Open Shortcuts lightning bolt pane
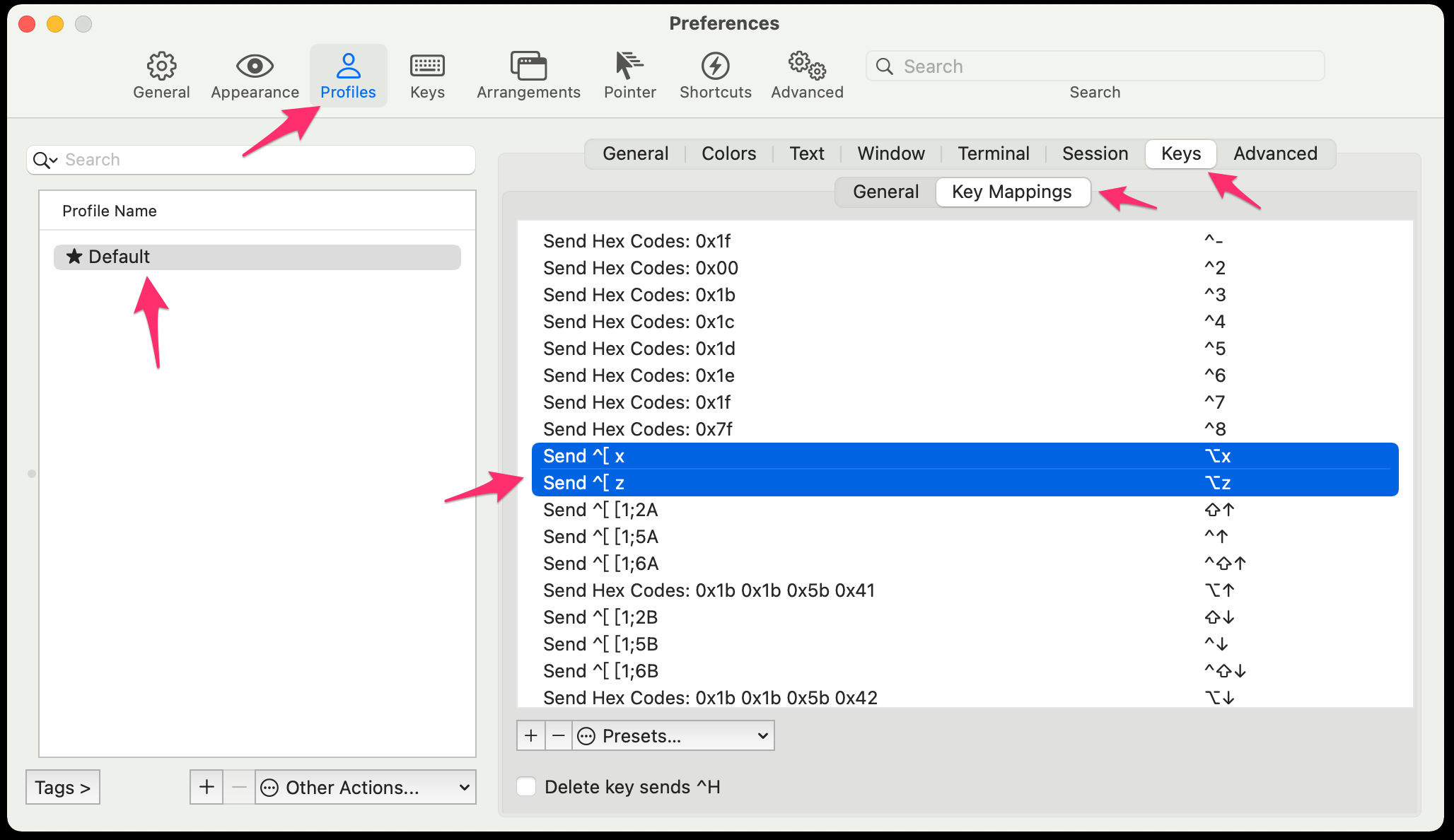 click(715, 75)
